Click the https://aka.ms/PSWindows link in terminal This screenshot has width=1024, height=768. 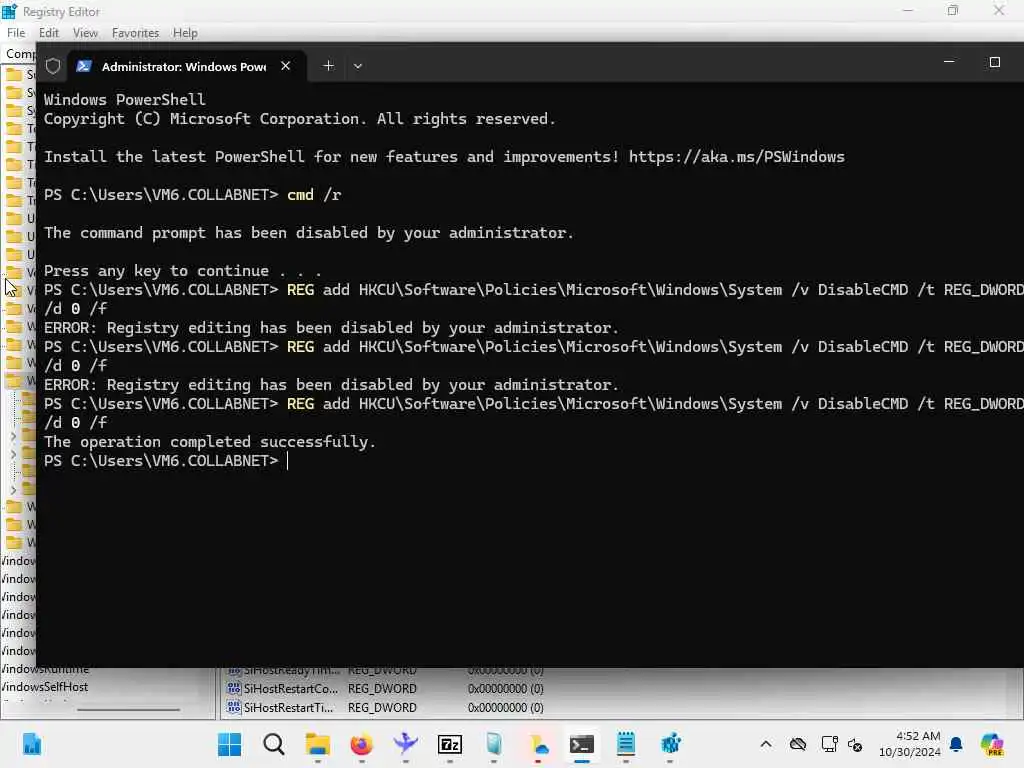[737, 157]
